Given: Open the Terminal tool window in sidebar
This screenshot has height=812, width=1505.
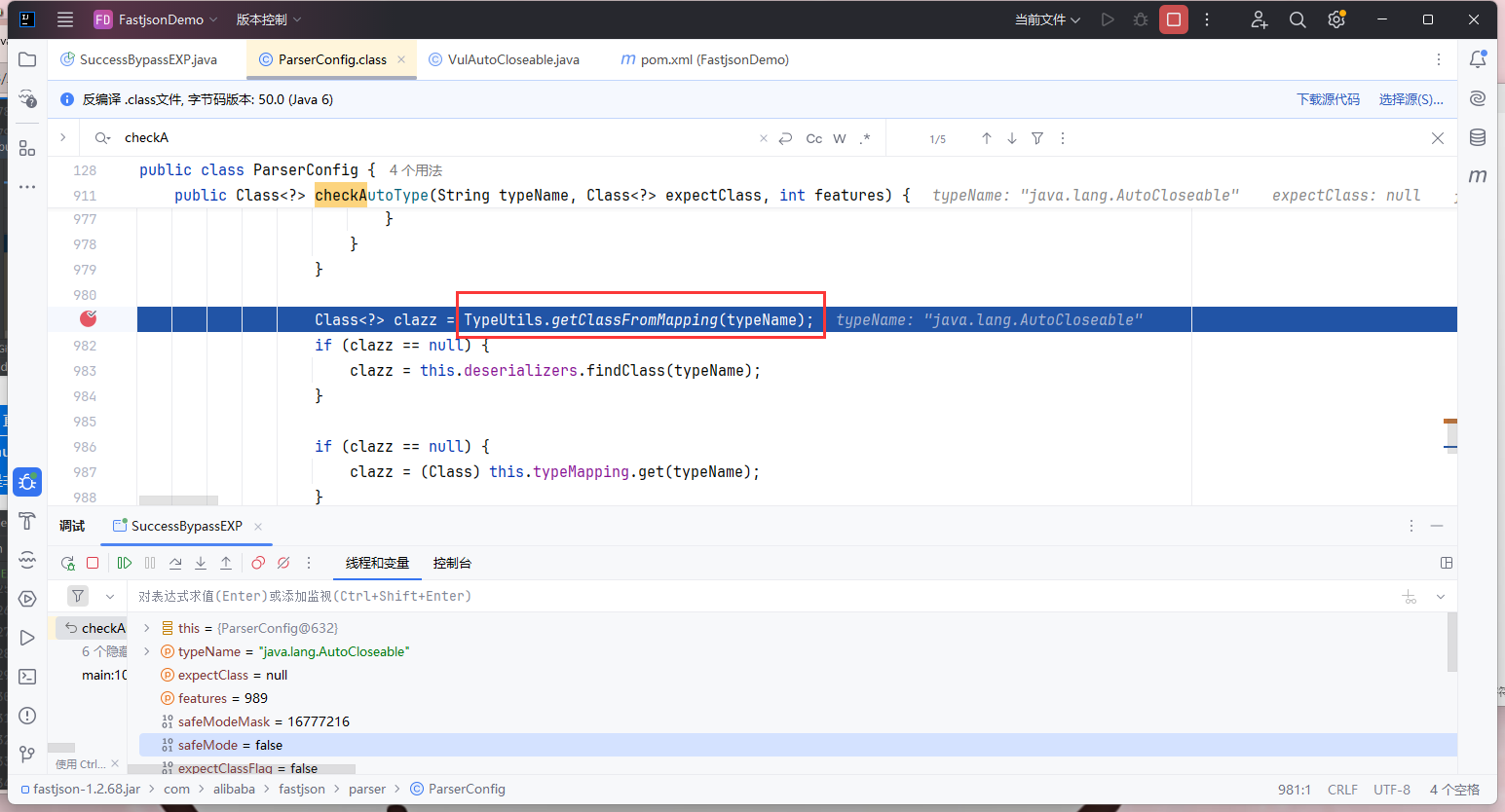Looking at the screenshot, I should pos(27,677).
